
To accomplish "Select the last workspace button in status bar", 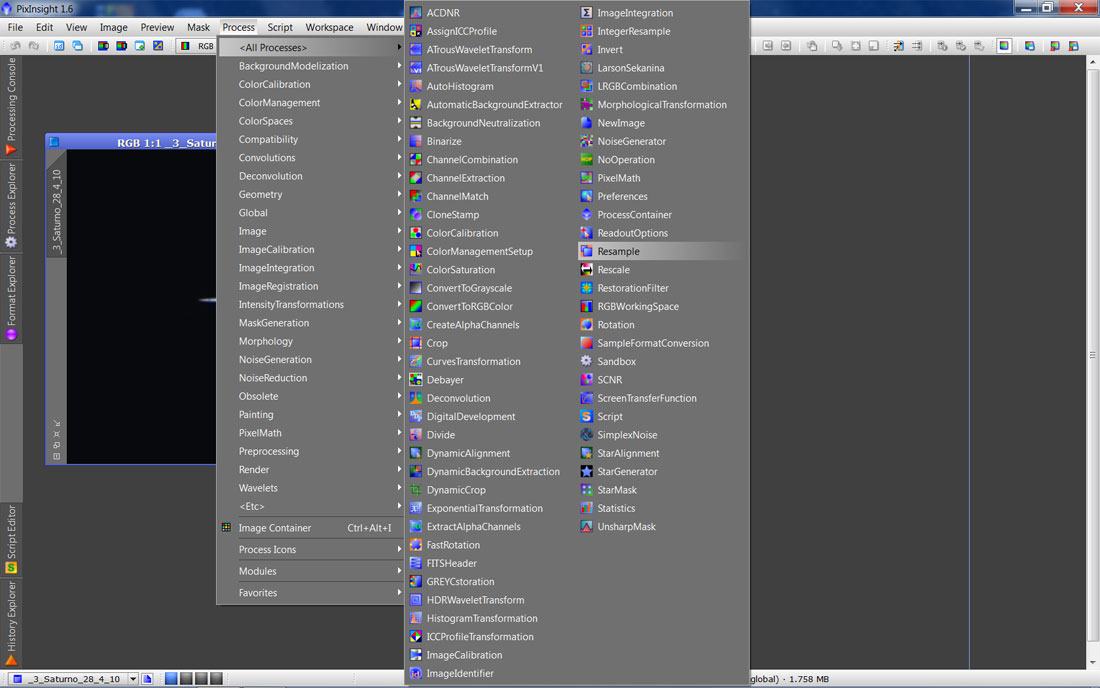I will (217, 678).
